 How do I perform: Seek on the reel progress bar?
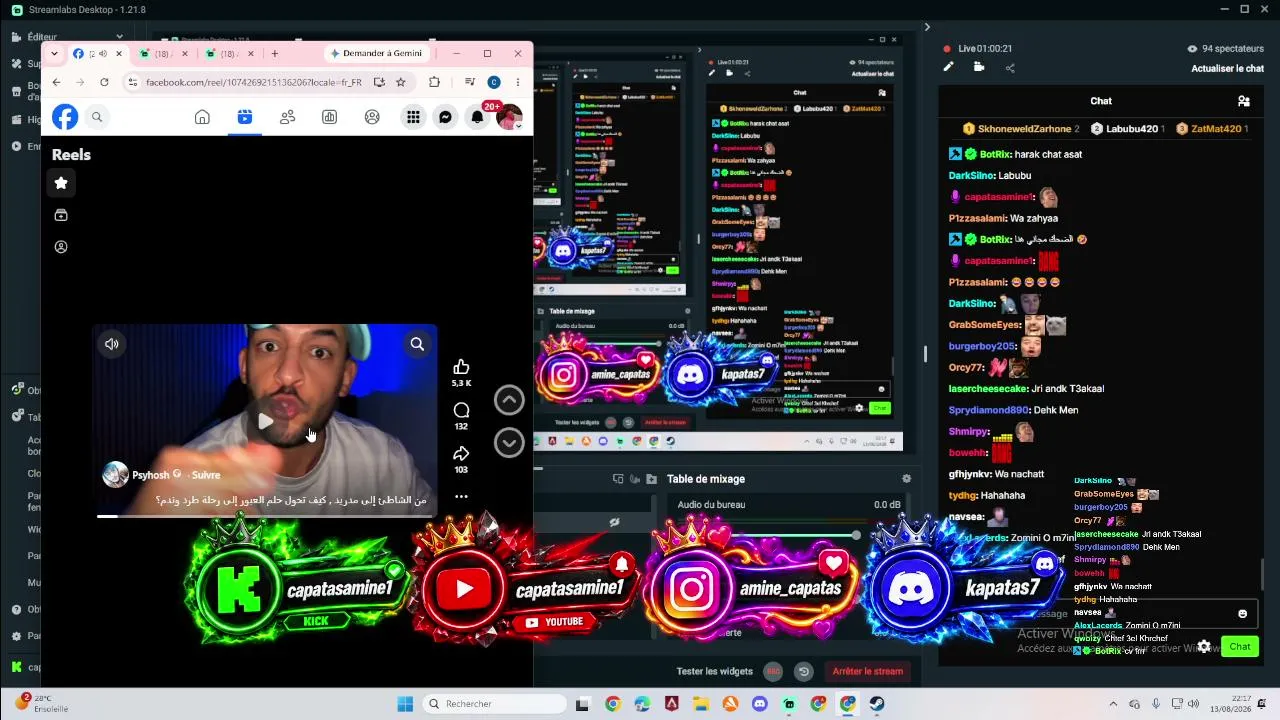tap(265, 516)
